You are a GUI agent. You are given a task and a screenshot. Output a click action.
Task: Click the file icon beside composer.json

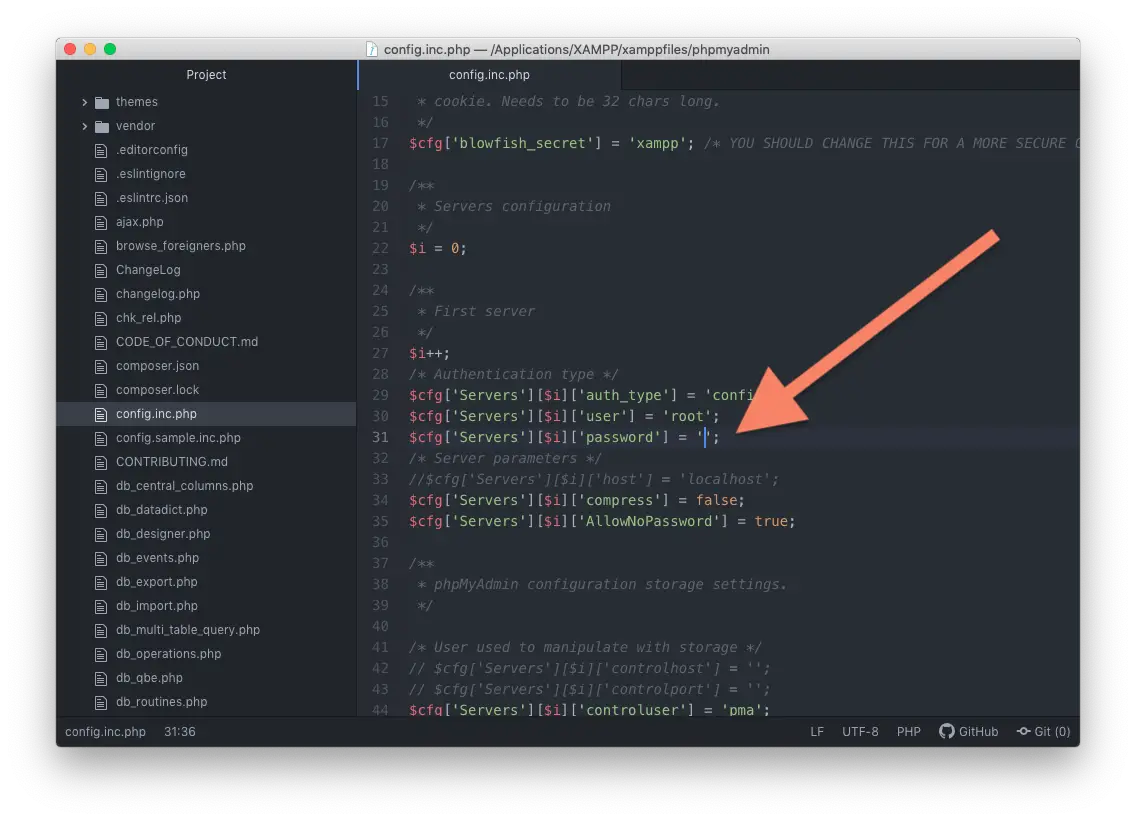pos(100,366)
